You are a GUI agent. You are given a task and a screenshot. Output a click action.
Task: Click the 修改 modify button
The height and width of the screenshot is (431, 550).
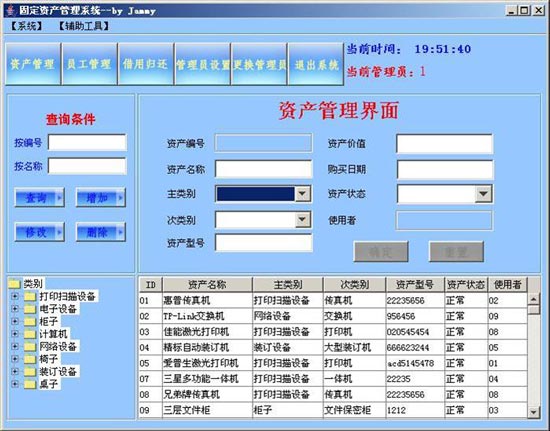39,232
